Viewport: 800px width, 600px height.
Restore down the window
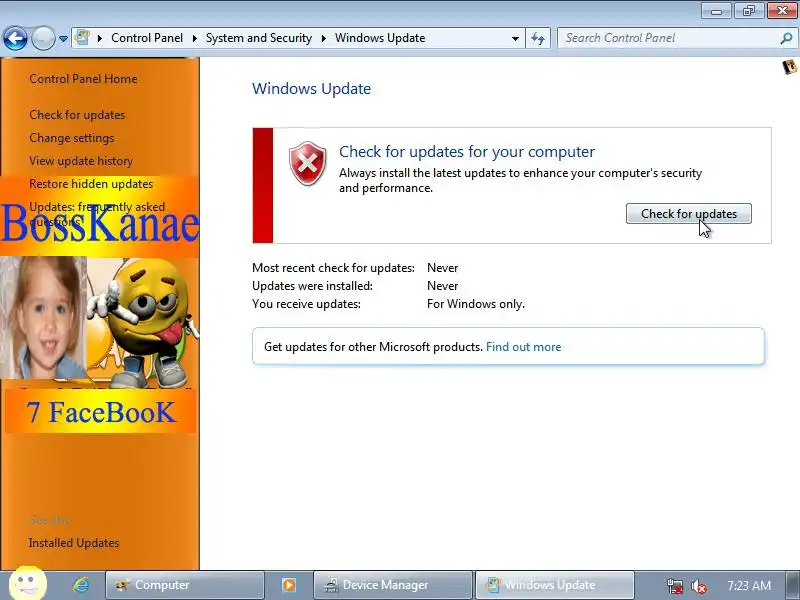748,10
